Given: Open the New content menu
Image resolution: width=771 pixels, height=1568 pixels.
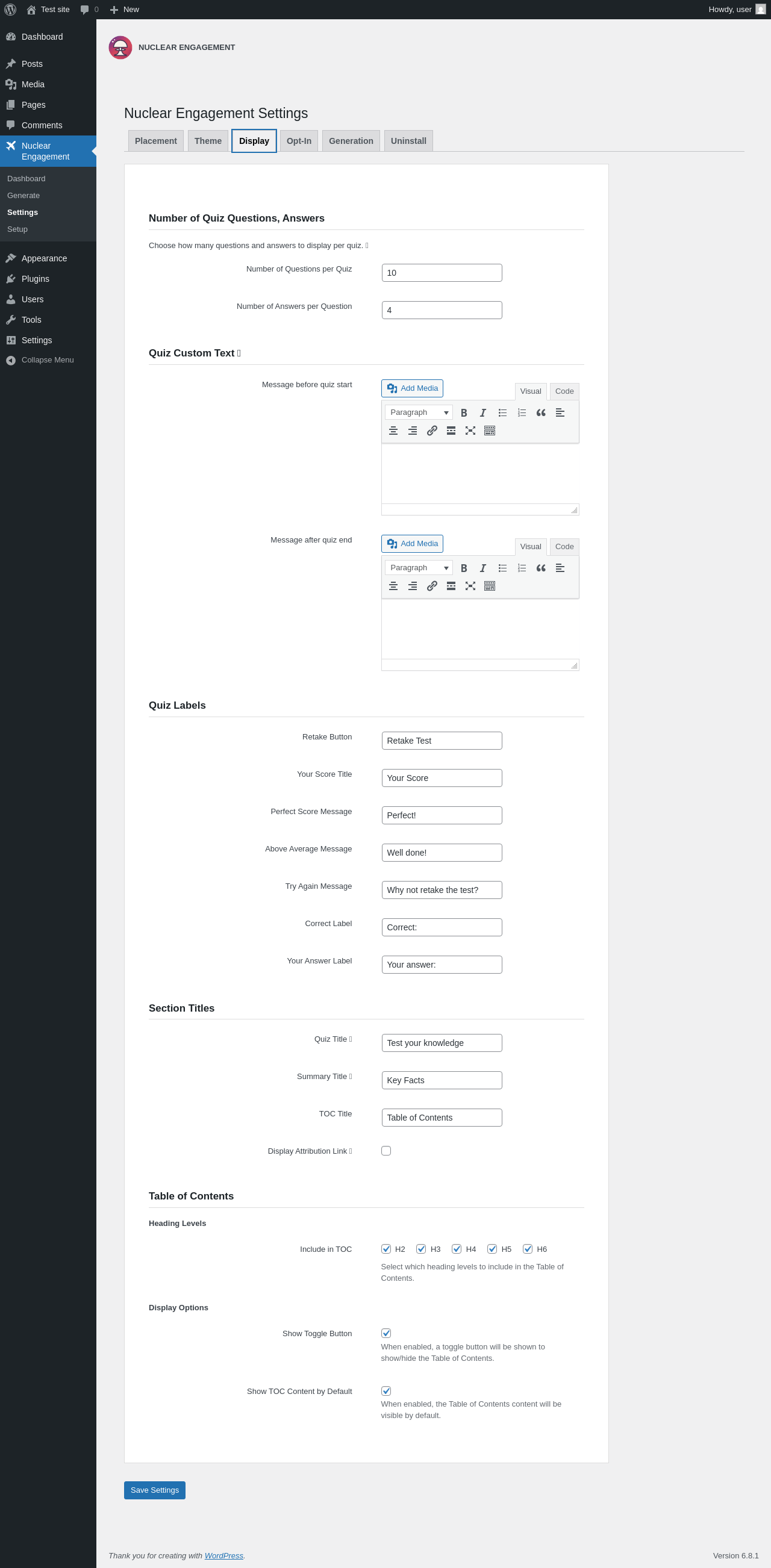Looking at the screenshot, I should click(124, 10).
